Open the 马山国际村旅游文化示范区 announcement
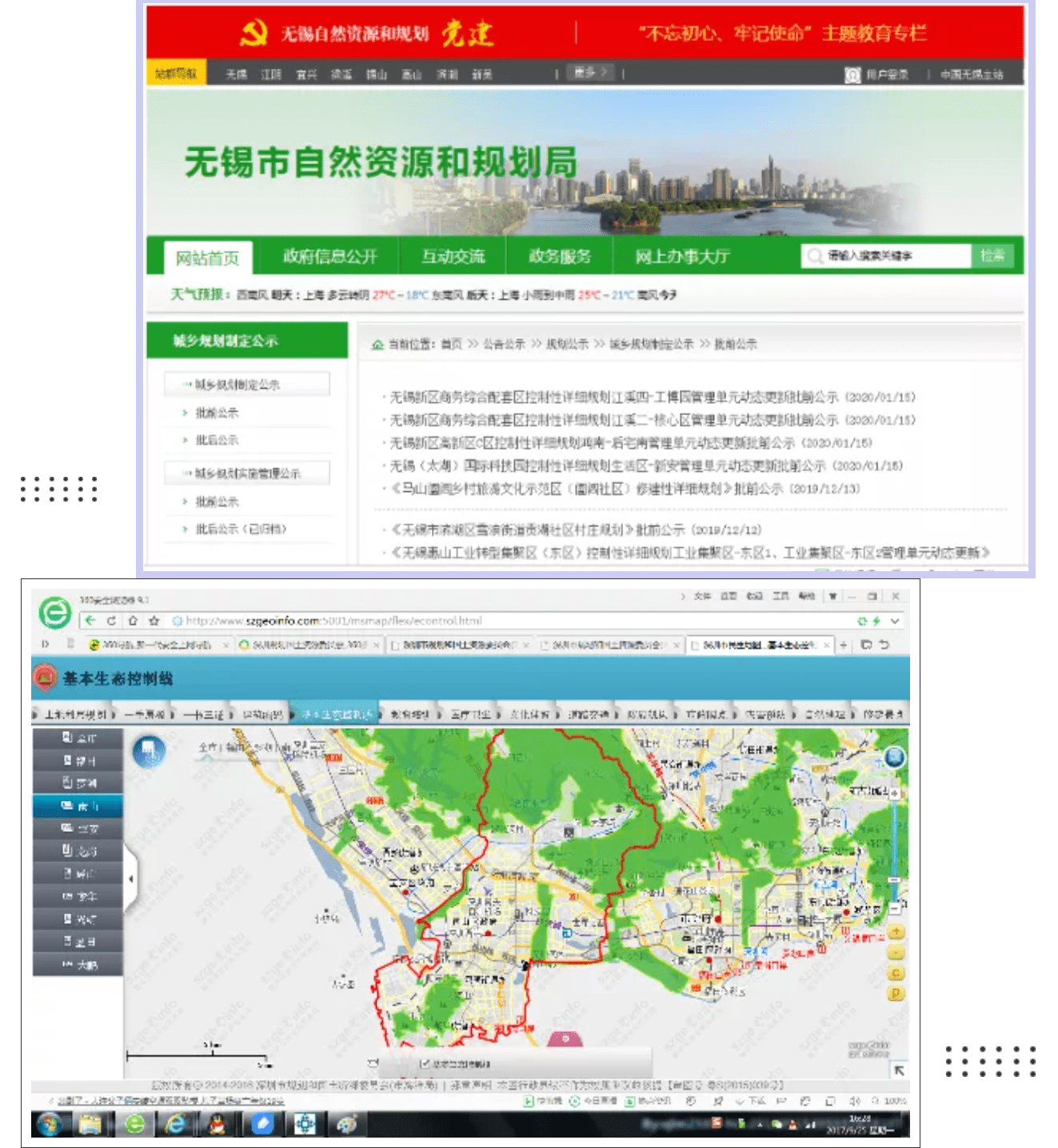 625,488
